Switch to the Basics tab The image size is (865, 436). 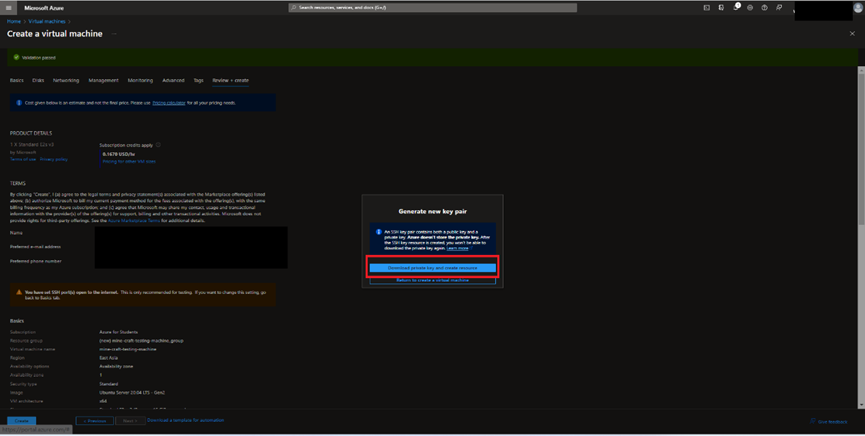tap(17, 81)
